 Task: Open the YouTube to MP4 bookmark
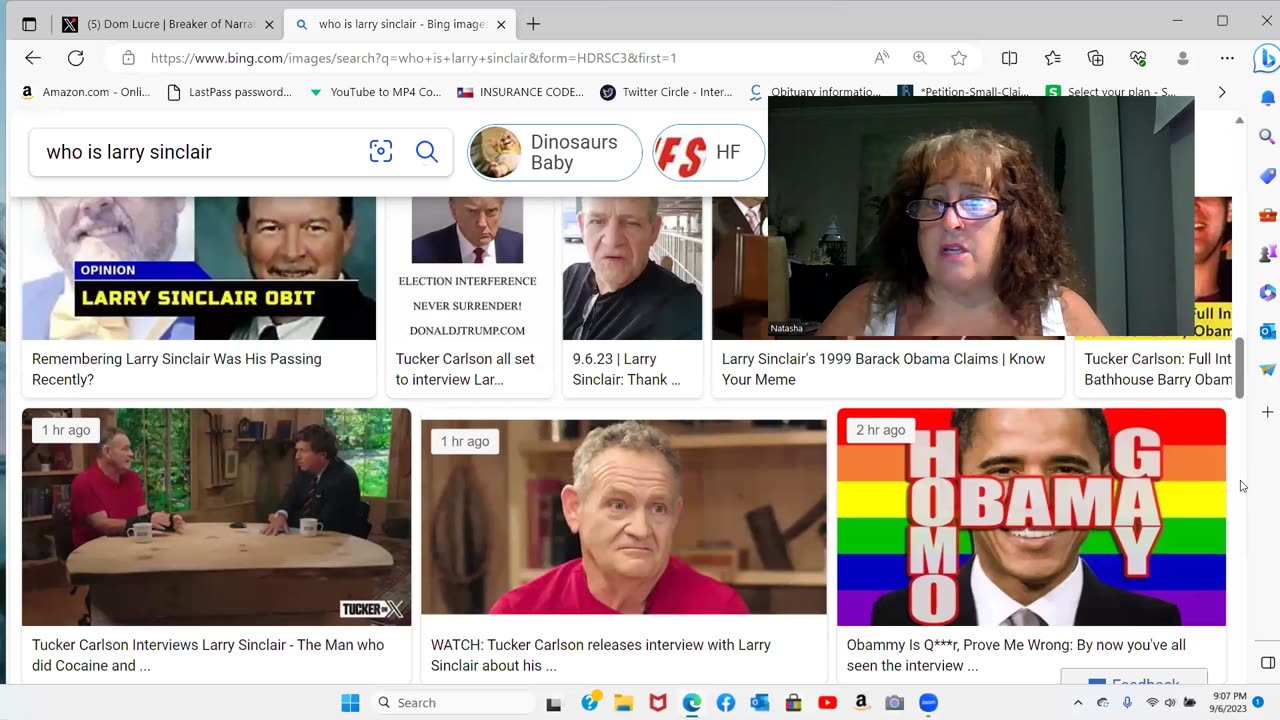(375, 92)
